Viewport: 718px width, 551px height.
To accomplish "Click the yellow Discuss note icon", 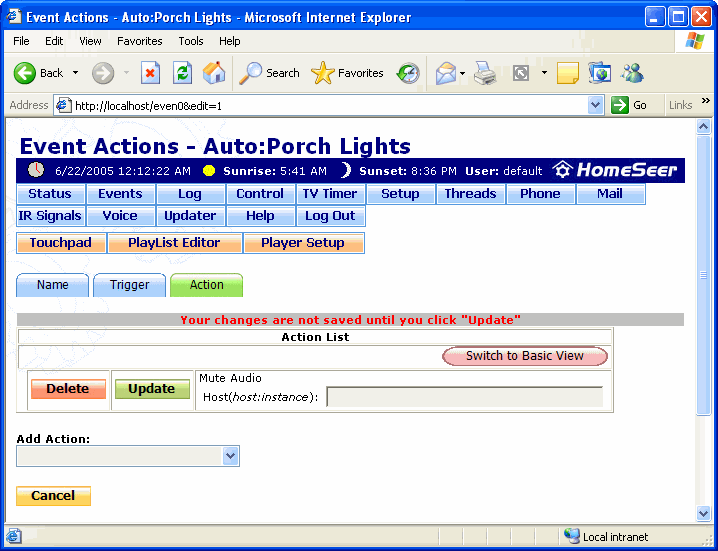I will coord(568,73).
